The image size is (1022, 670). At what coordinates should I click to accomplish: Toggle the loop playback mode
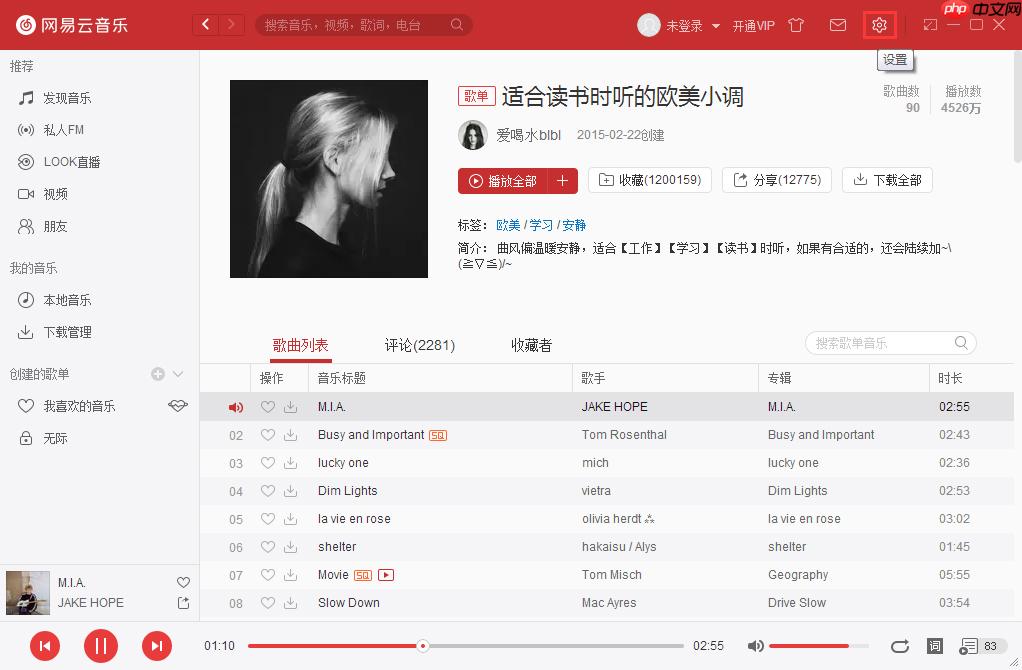(x=900, y=646)
